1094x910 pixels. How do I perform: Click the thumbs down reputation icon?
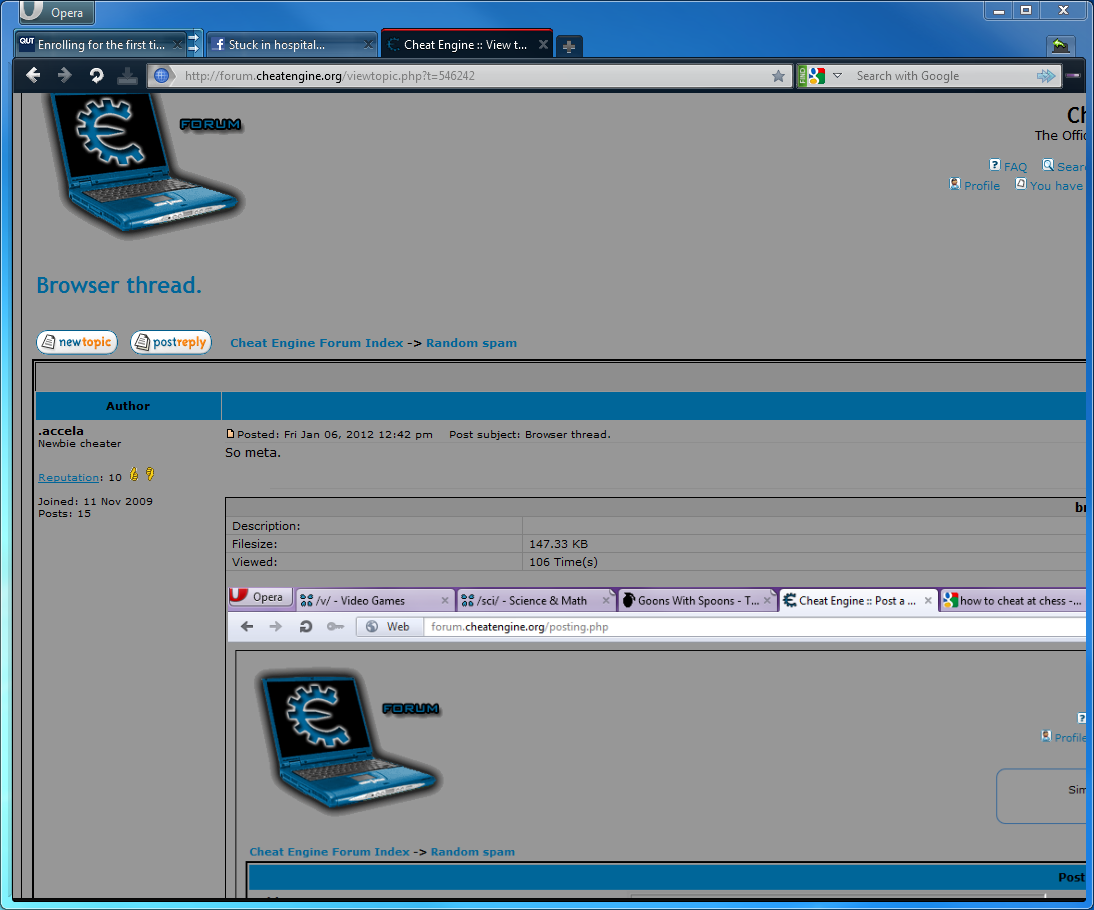(149, 475)
